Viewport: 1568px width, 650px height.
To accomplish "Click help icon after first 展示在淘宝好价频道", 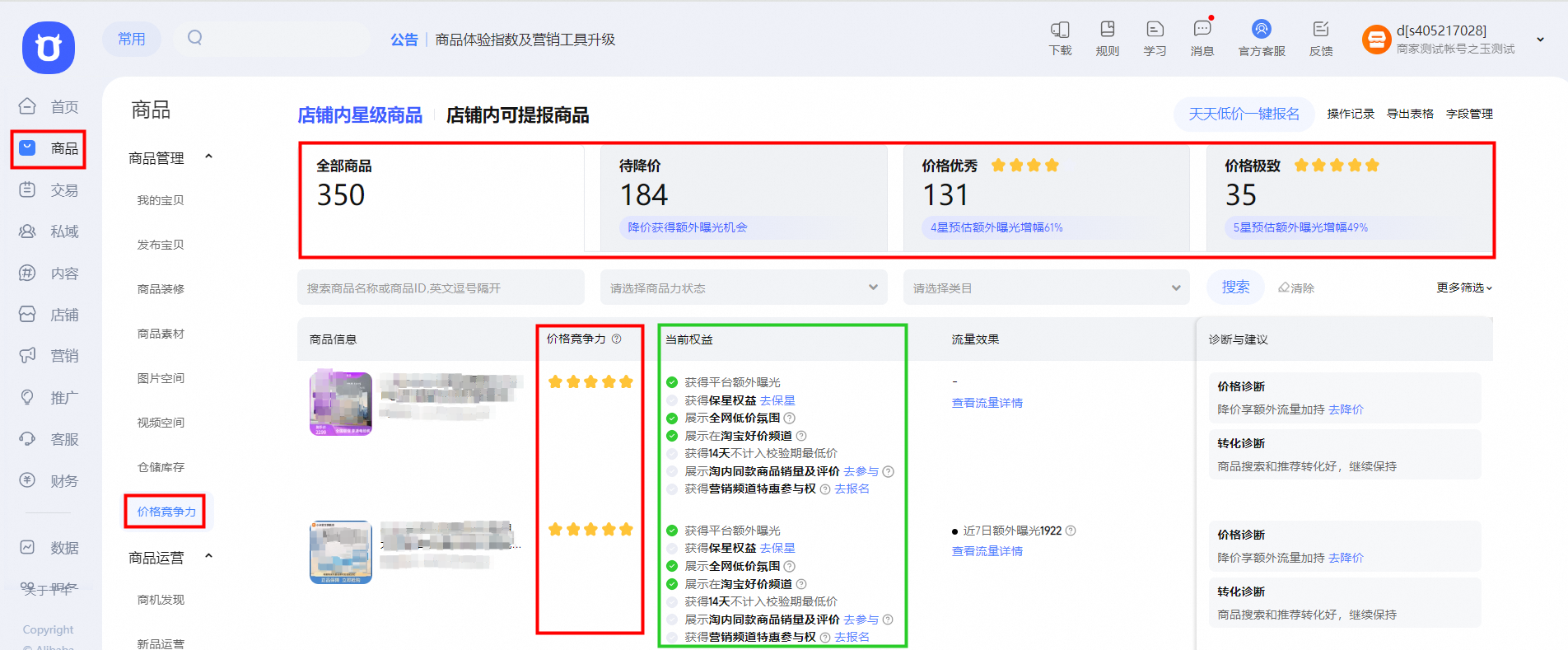I will (x=801, y=436).
